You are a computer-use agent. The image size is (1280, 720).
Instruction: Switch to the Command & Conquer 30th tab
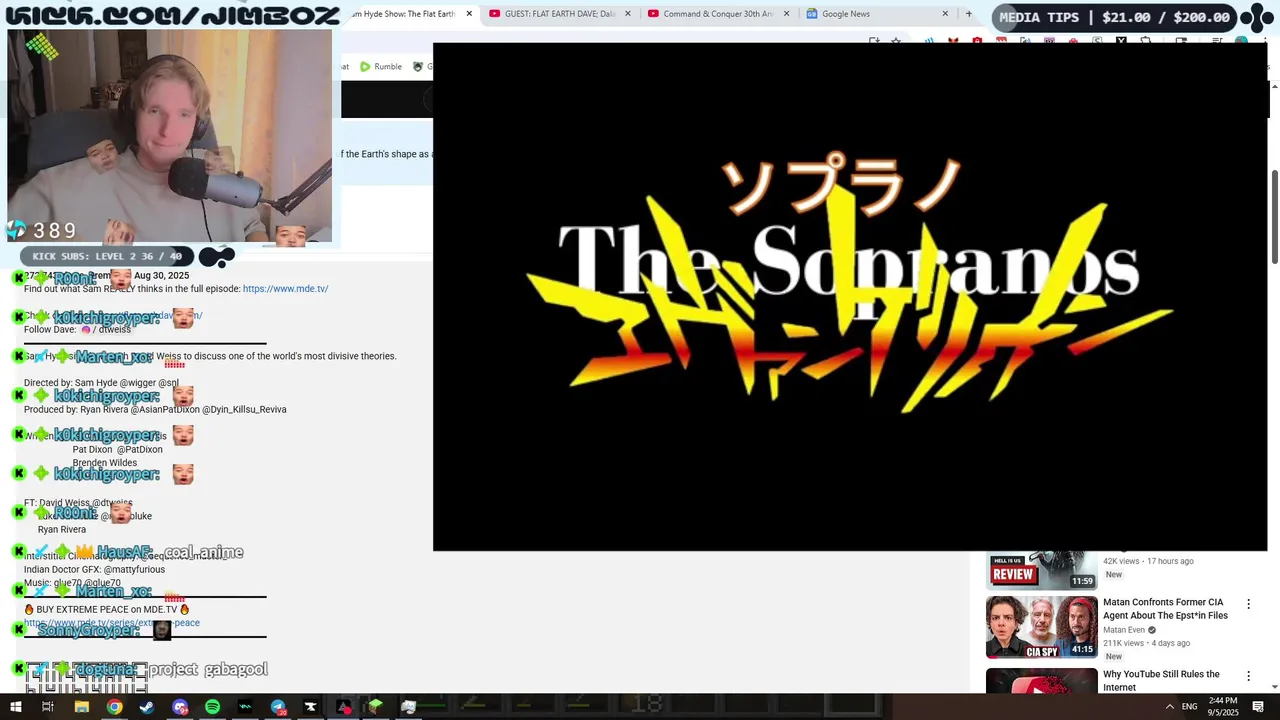coord(719,14)
